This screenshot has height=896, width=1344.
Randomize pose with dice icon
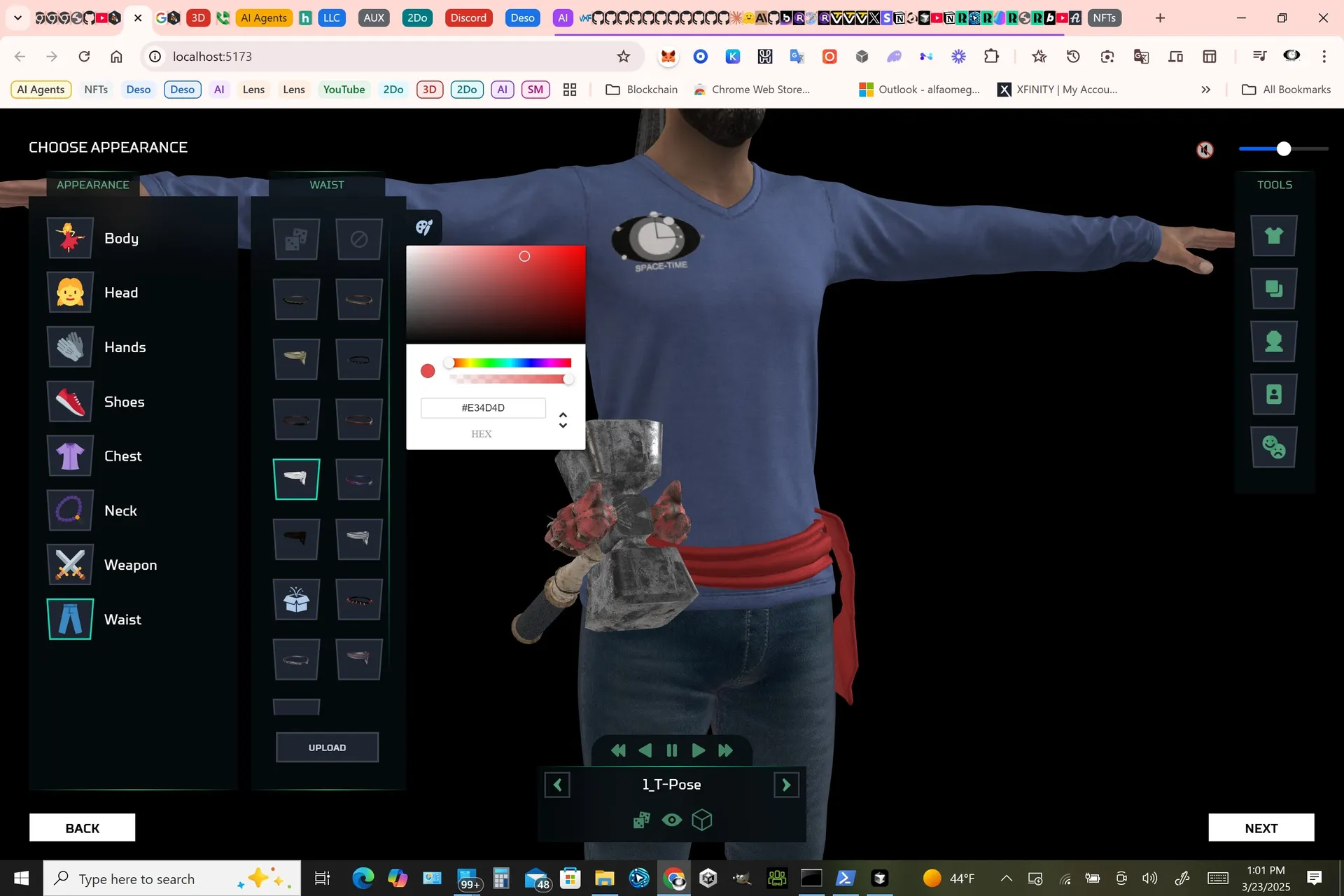coord(641,820)
